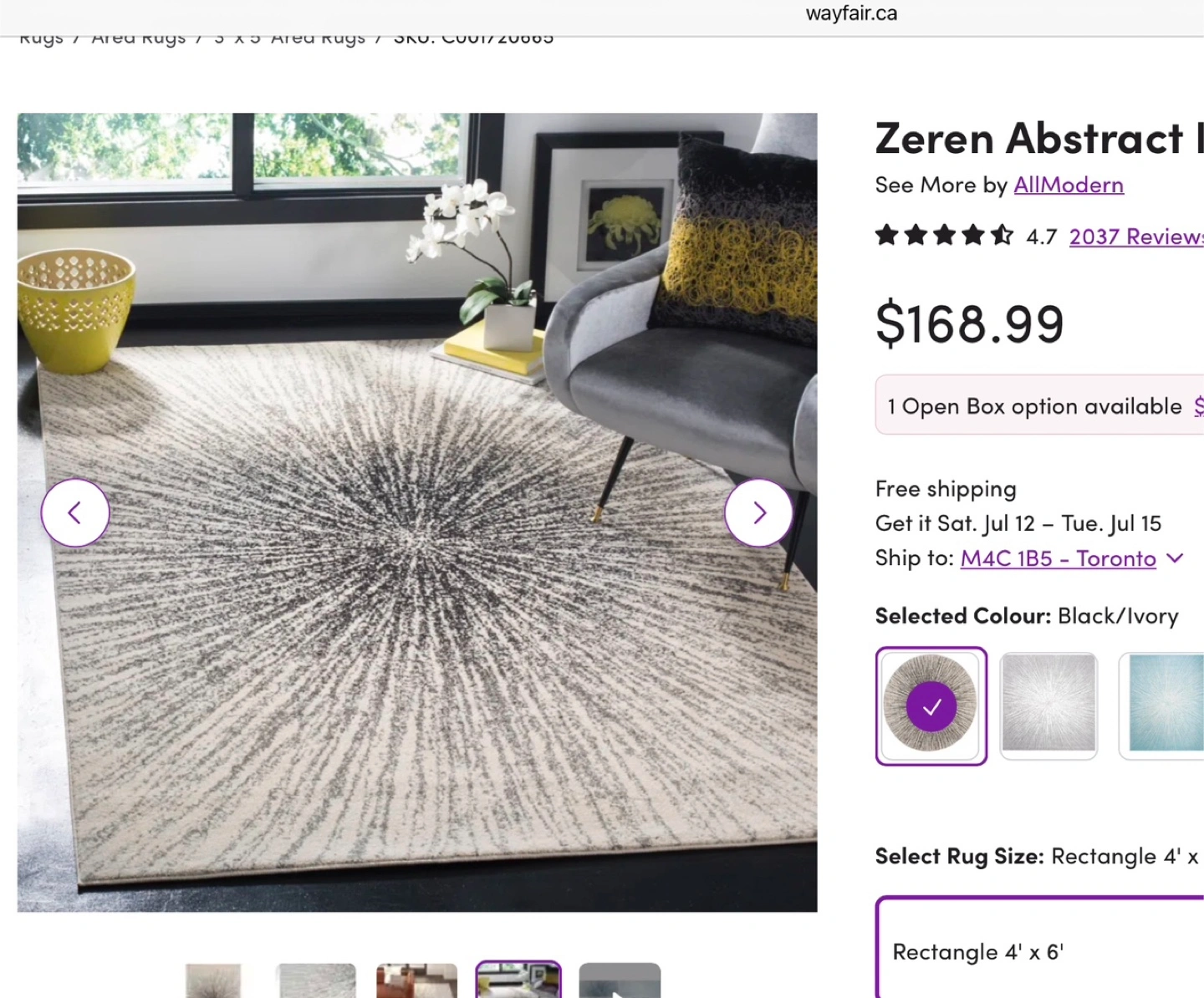
Task: Click the wayfair.ca address bar
Action: [x=851, y=13]
